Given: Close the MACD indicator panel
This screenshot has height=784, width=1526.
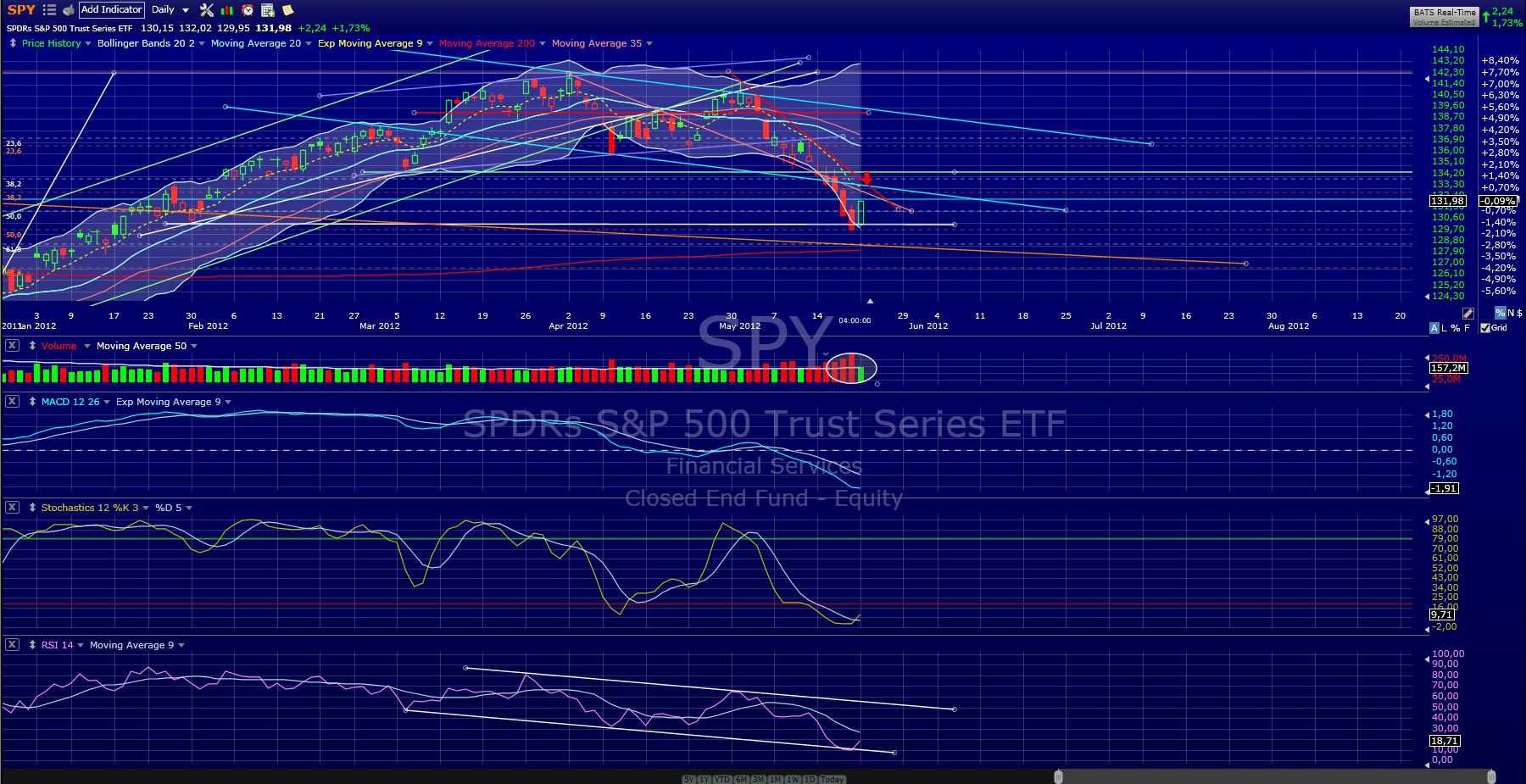Looking at the screenshot, I should point(12,402).
